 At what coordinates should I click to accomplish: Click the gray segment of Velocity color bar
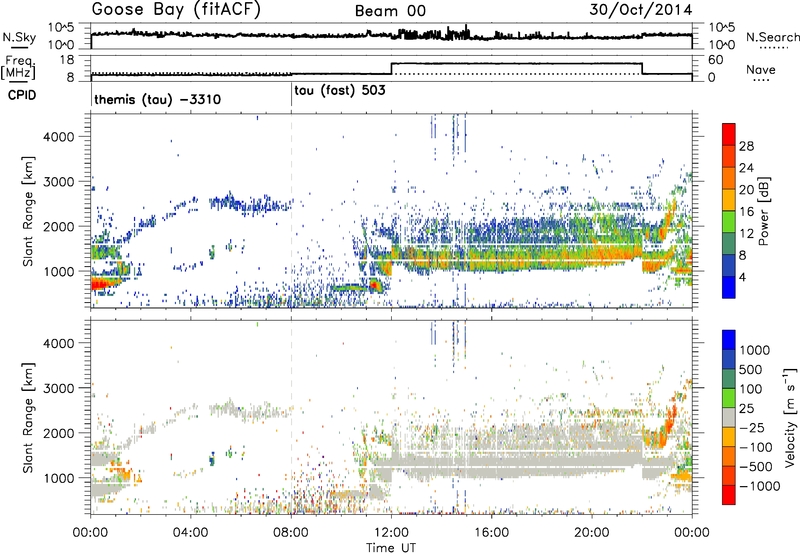(x=729, y=418)
